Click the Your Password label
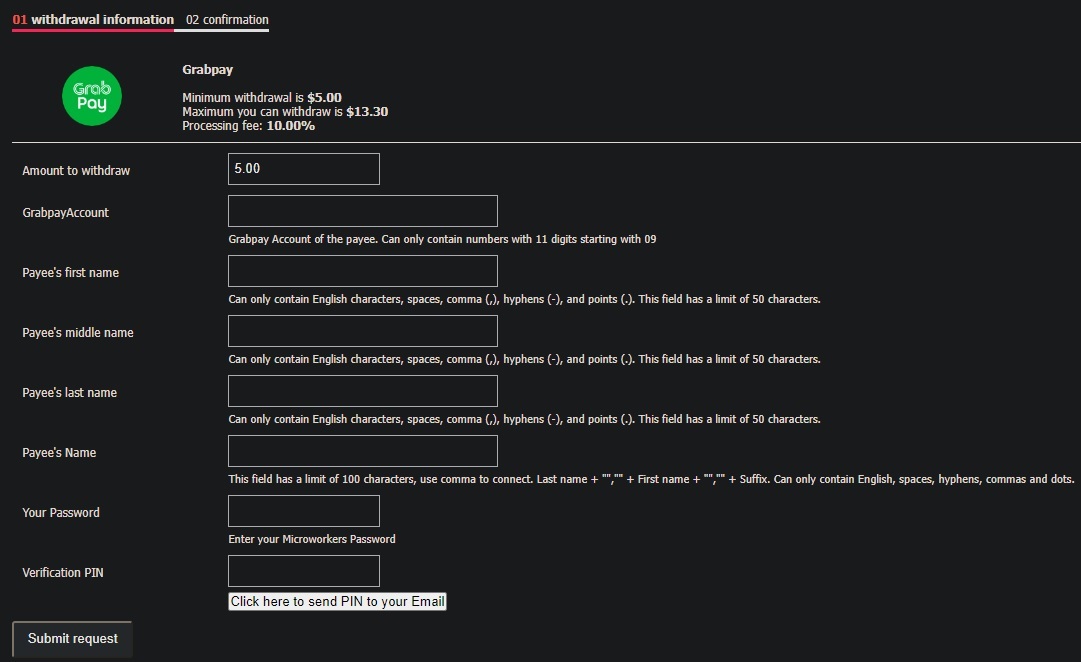 coord(61,513)
